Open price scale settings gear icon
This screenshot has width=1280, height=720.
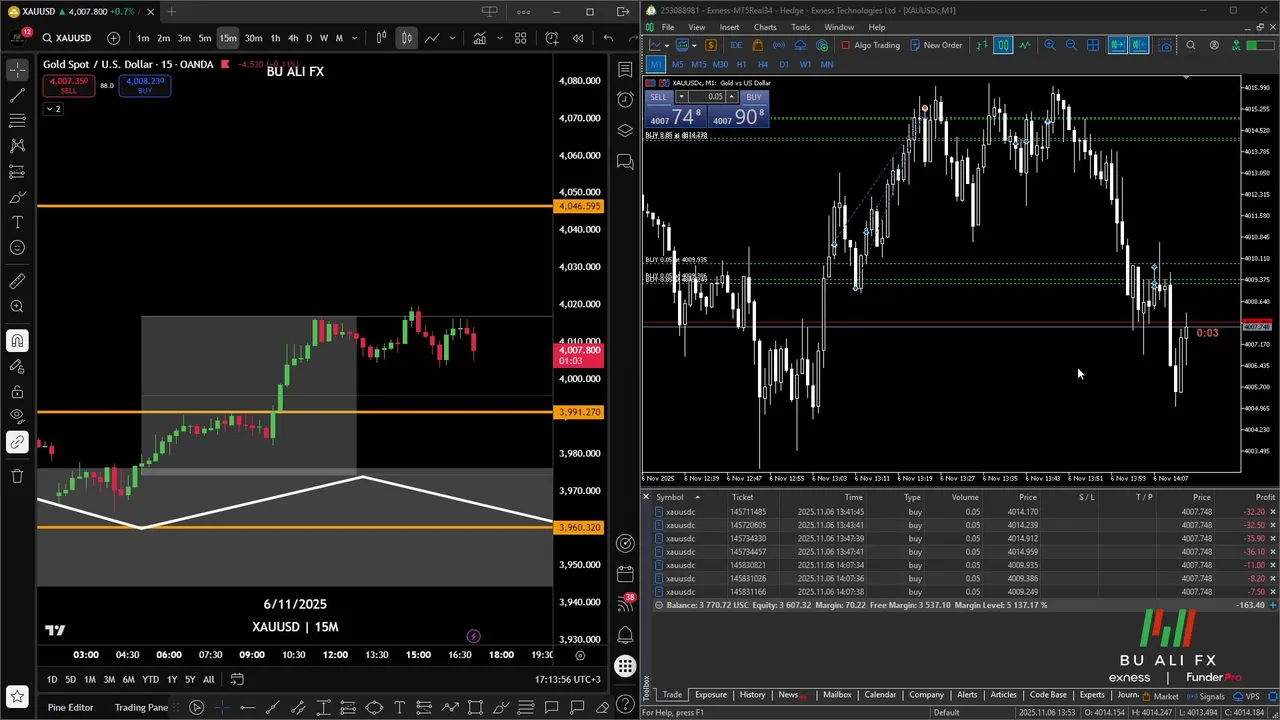580,655
